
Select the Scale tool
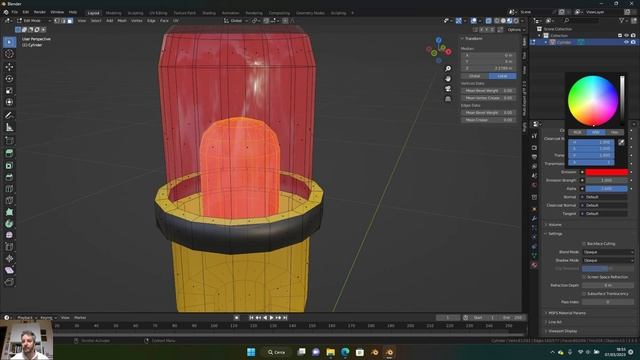click(9, 90)
